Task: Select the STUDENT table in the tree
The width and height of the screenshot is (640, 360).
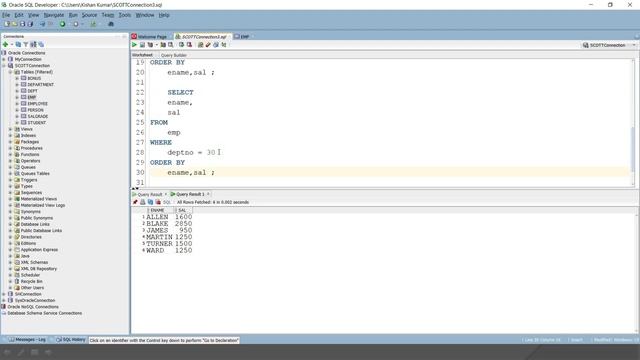Action: click(x=37, y=122)
